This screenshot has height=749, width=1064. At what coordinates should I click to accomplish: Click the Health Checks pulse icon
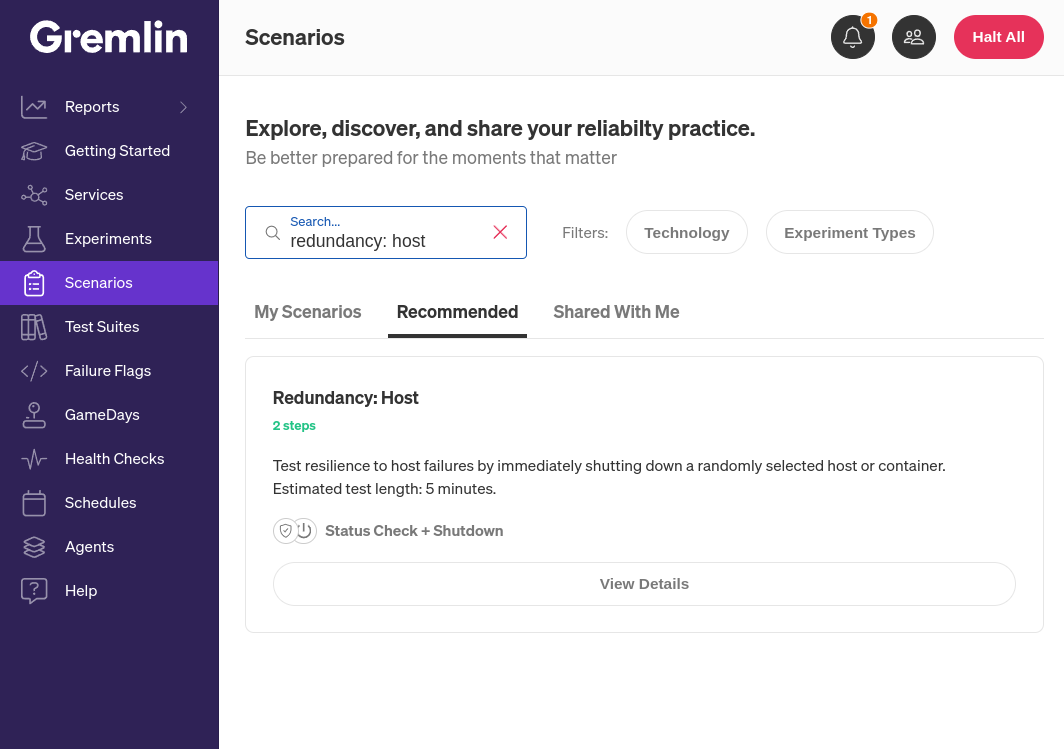click(x=34, y=459)
